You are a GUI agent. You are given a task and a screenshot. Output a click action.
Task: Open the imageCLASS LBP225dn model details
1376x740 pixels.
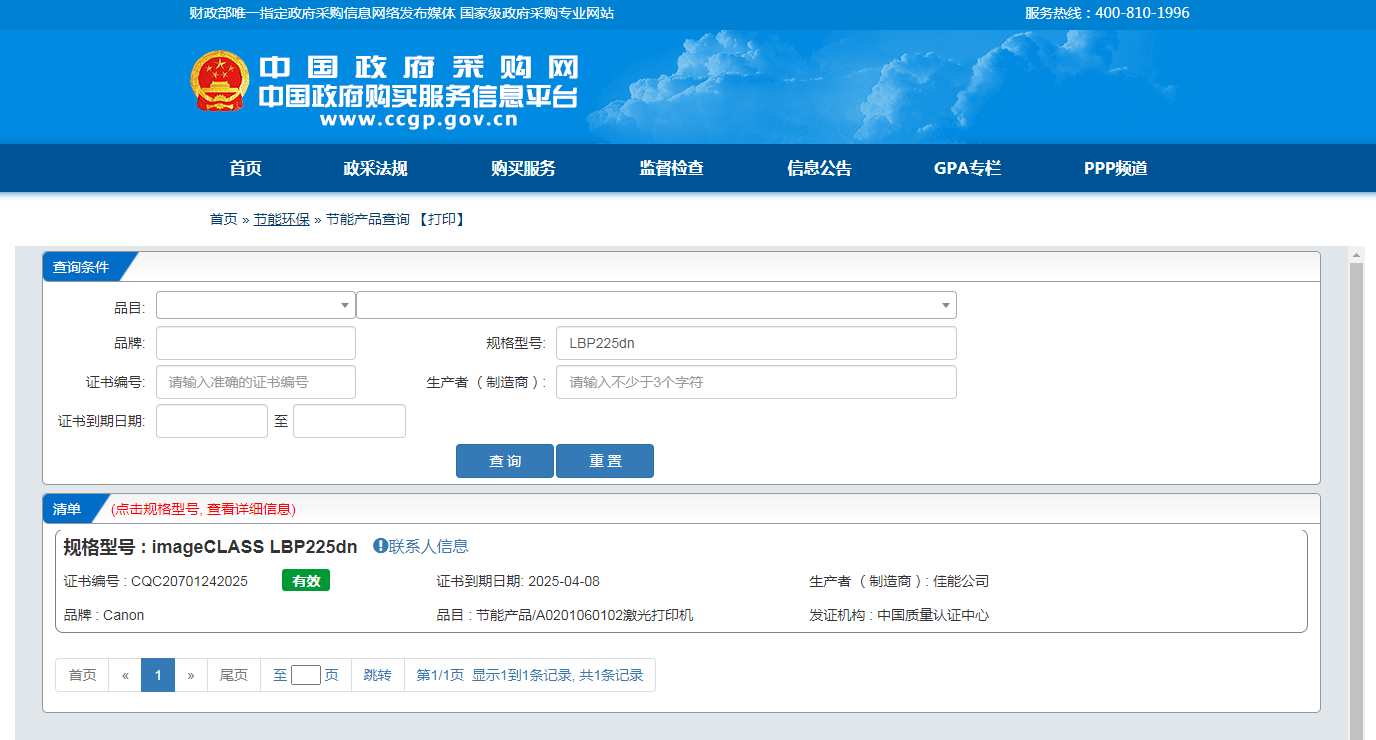[x=254, y=547]
